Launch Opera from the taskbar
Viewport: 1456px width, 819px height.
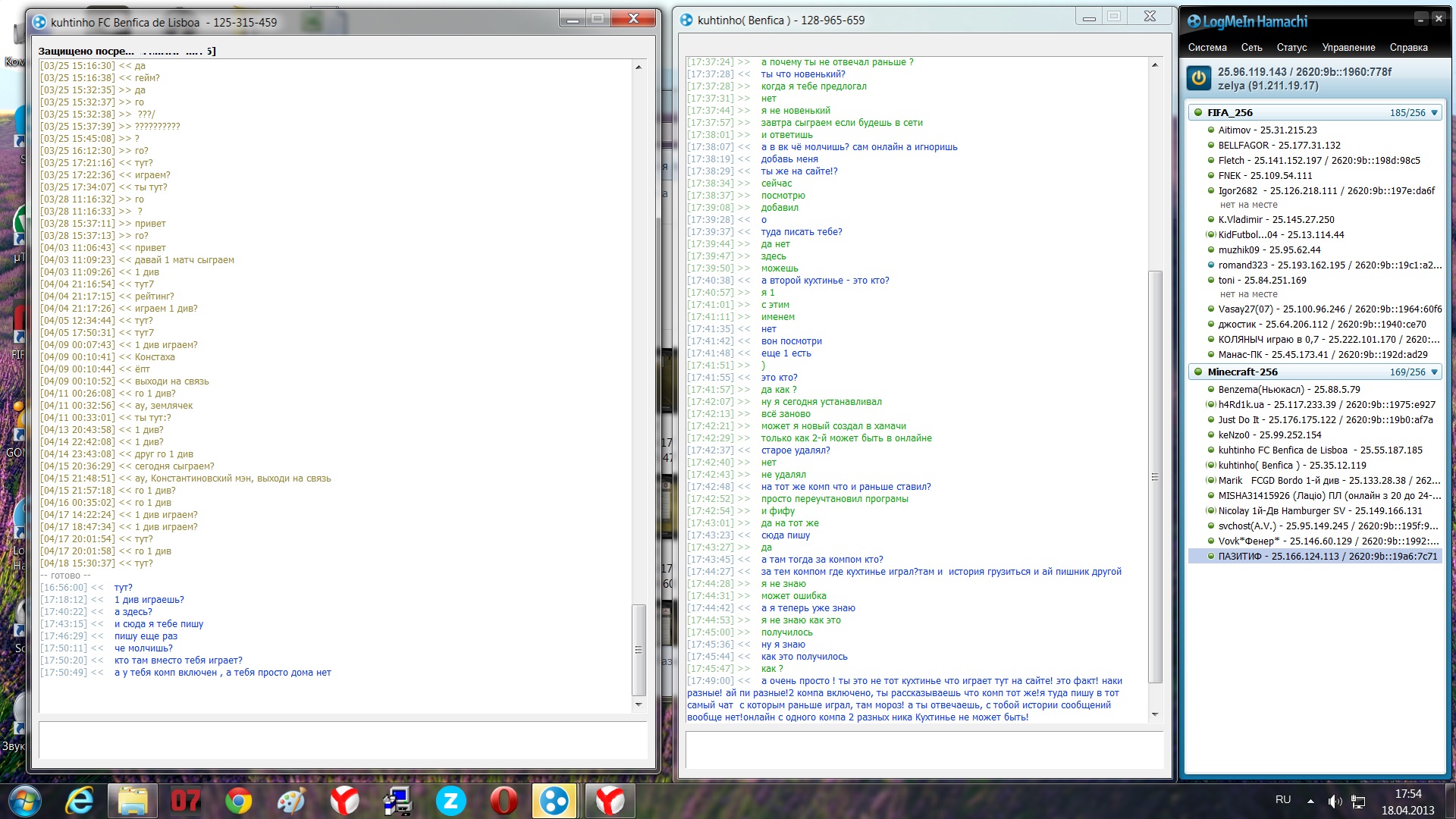(x=504, y=801)
